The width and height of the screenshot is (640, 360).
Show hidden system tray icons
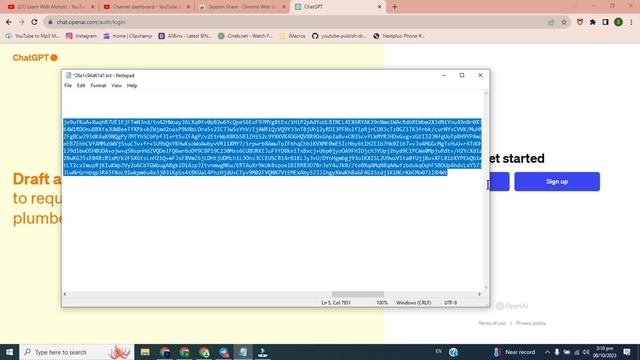pos(547,352)
